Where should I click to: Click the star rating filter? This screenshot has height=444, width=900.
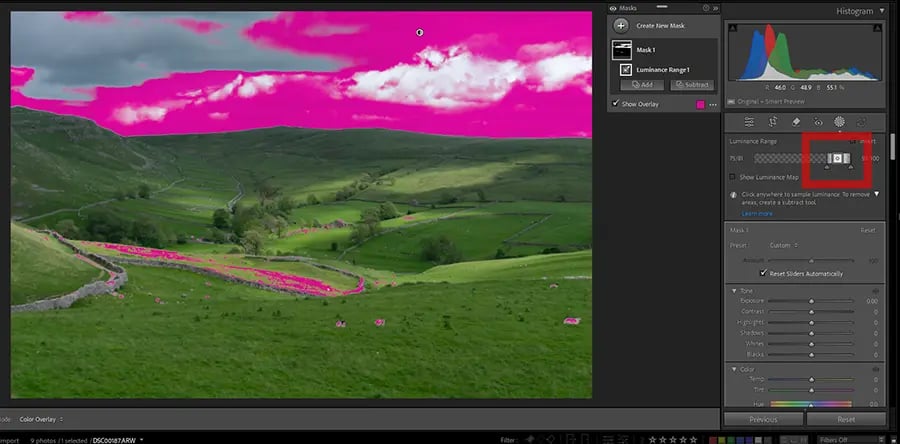(673, 440)
